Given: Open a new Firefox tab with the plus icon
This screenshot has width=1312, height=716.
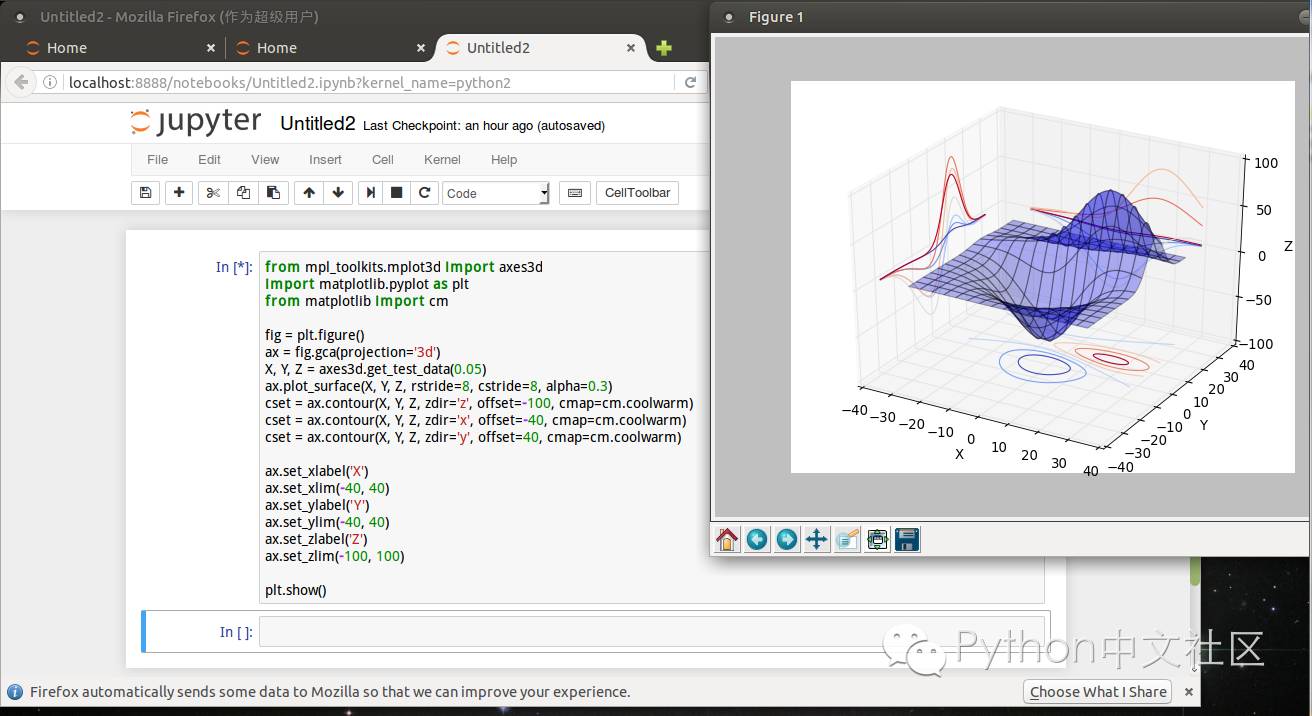Looking at the screenshot, I should pyautogui.click(x=664, y=48).
